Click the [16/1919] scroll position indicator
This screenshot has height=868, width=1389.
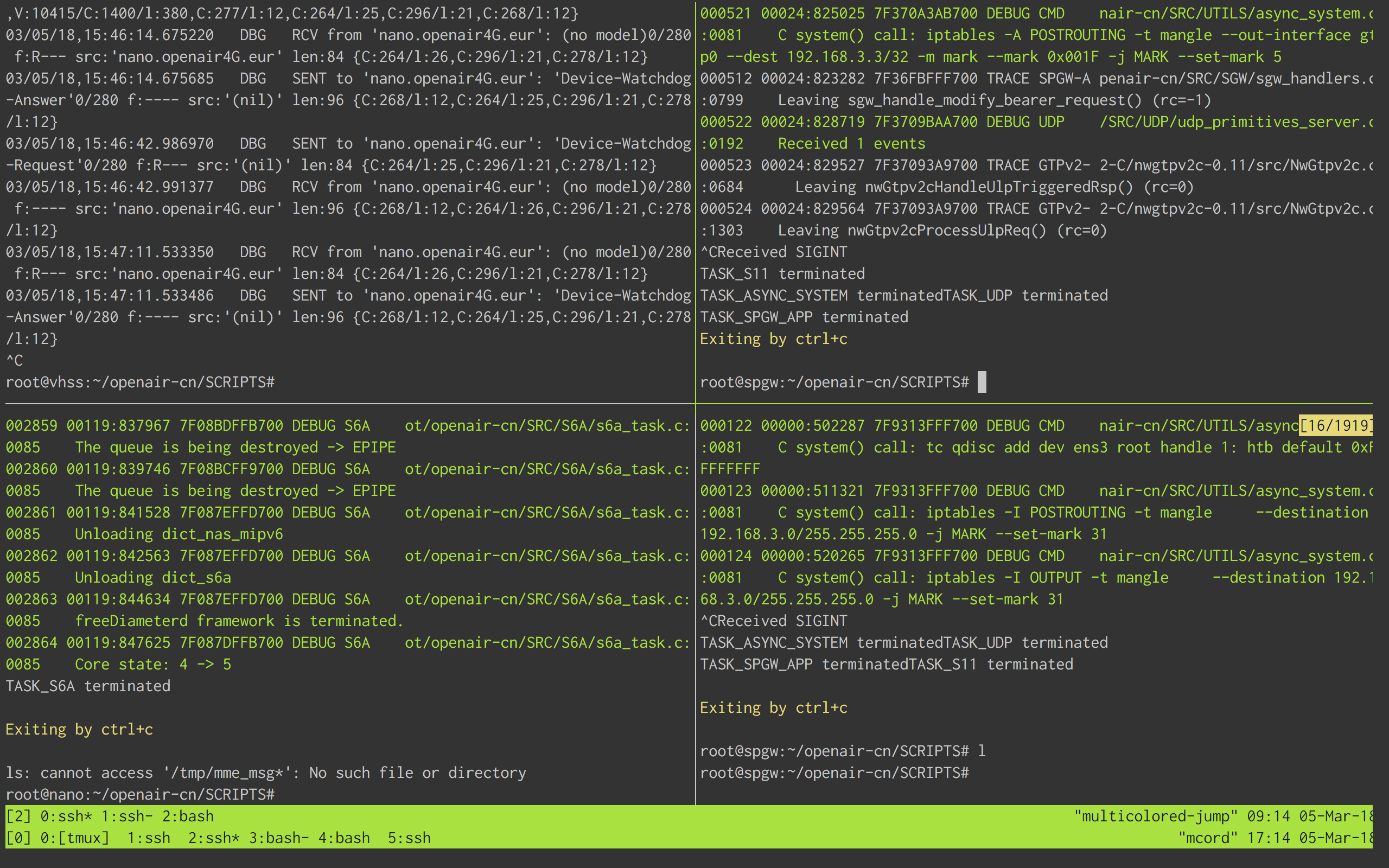(1335, 425)
